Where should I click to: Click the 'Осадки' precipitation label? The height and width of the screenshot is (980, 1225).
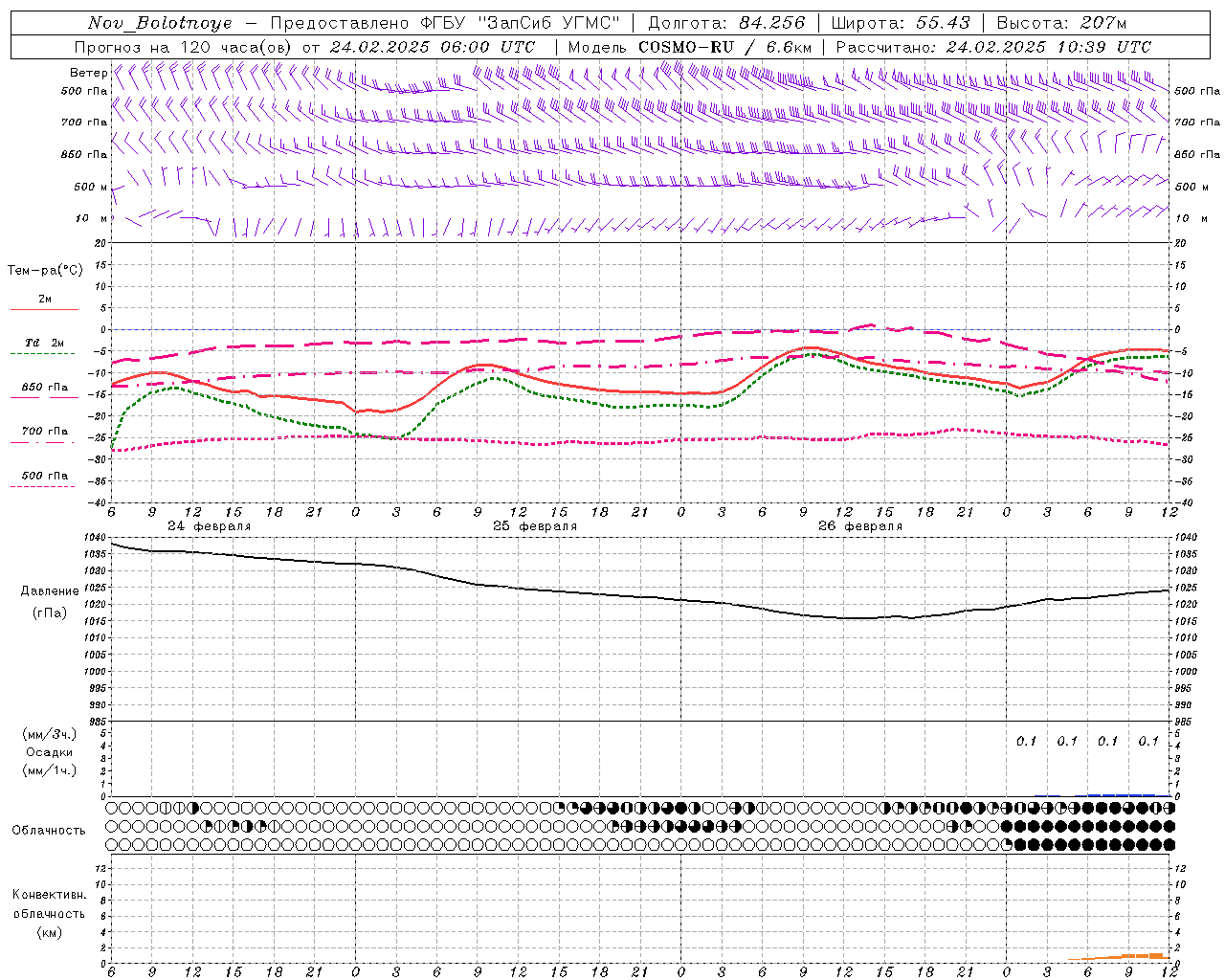pyautogui.click(x=50, y=752)
